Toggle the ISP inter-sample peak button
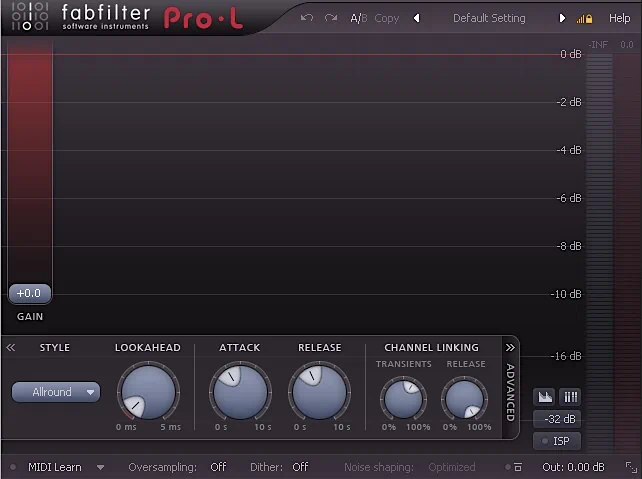Screen dimensions: 642x479 557,441
